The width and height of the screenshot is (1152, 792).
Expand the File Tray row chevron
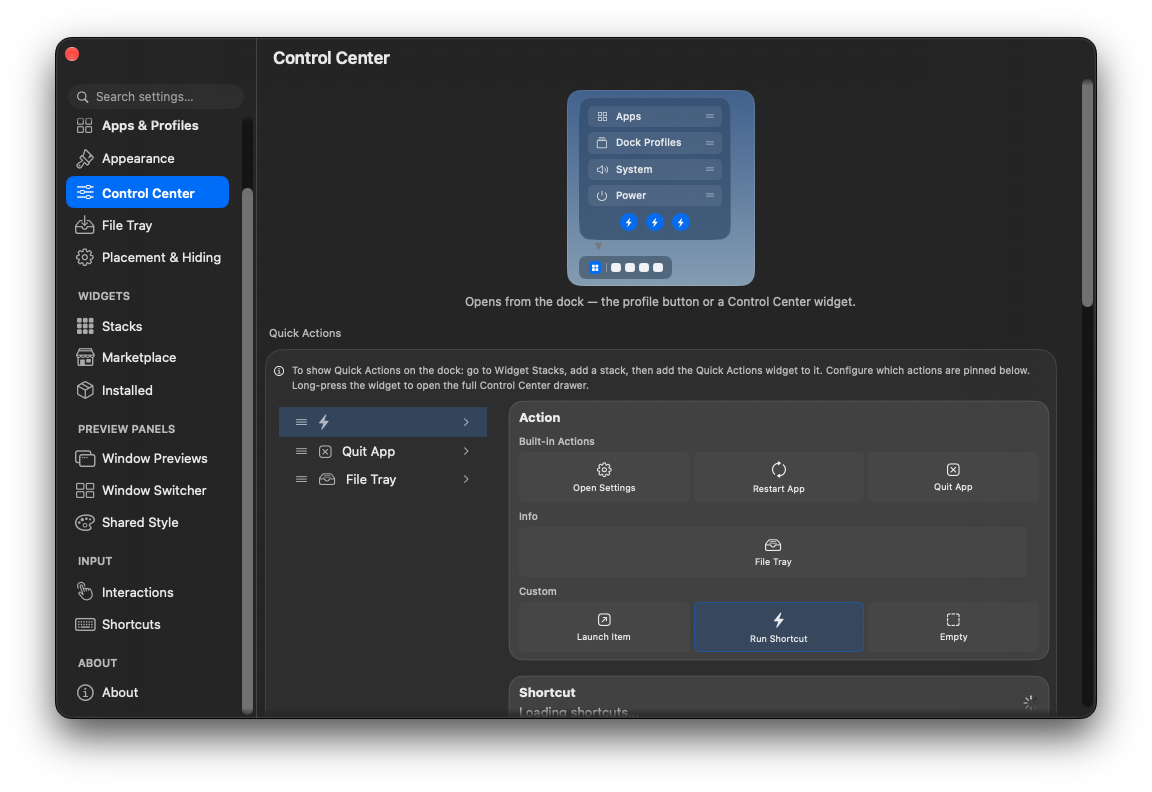(466, 479)
